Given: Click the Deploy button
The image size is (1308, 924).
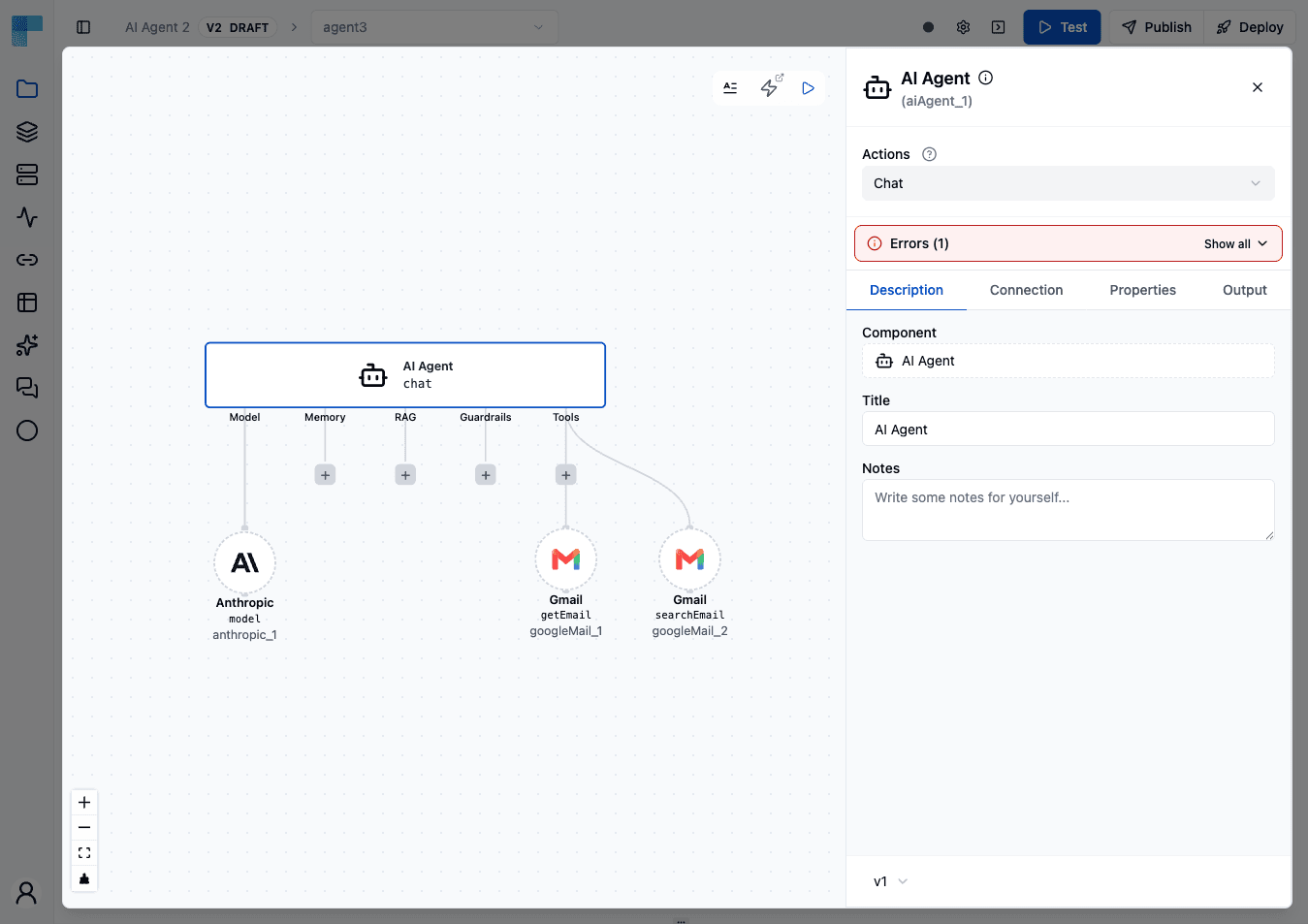Looking at the screenshot, I should coord(1250,27).
